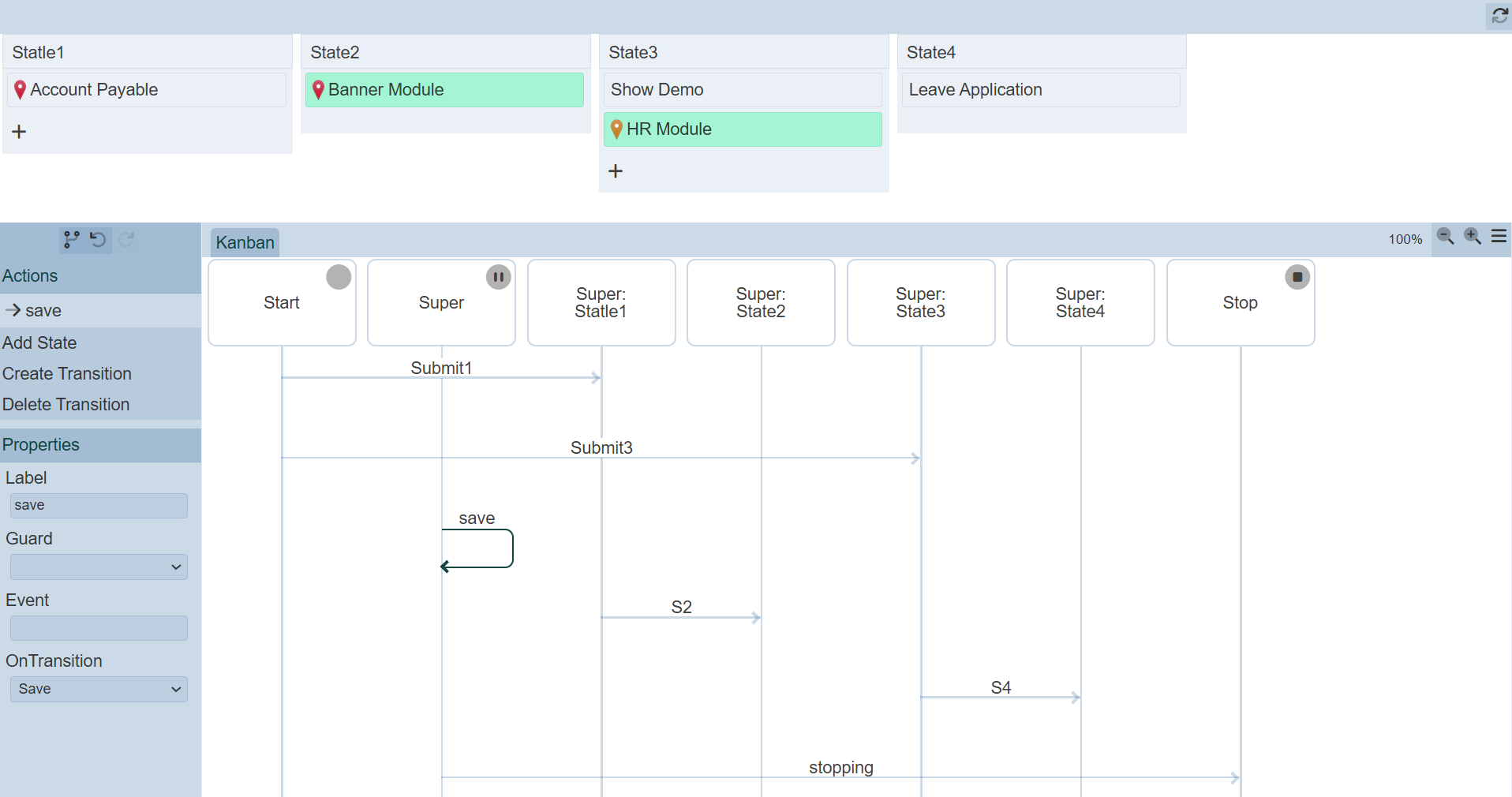Choose Delete Transition action
This screenshot has width=1512, height=797.
(66, 405)
